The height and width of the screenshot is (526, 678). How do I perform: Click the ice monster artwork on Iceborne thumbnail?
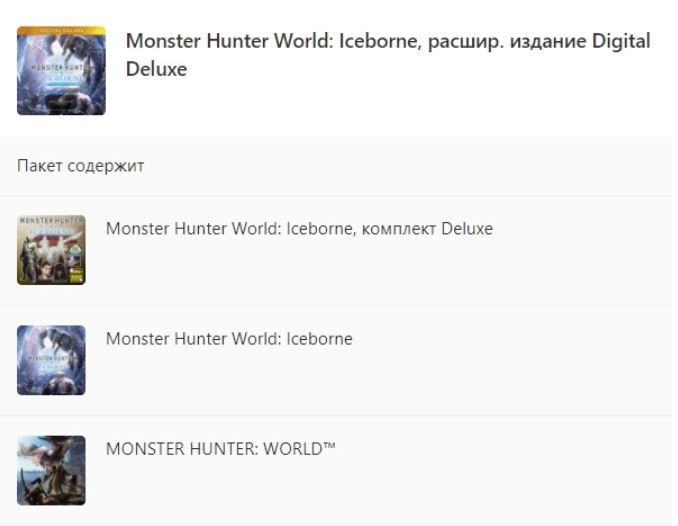click(58, 342)
